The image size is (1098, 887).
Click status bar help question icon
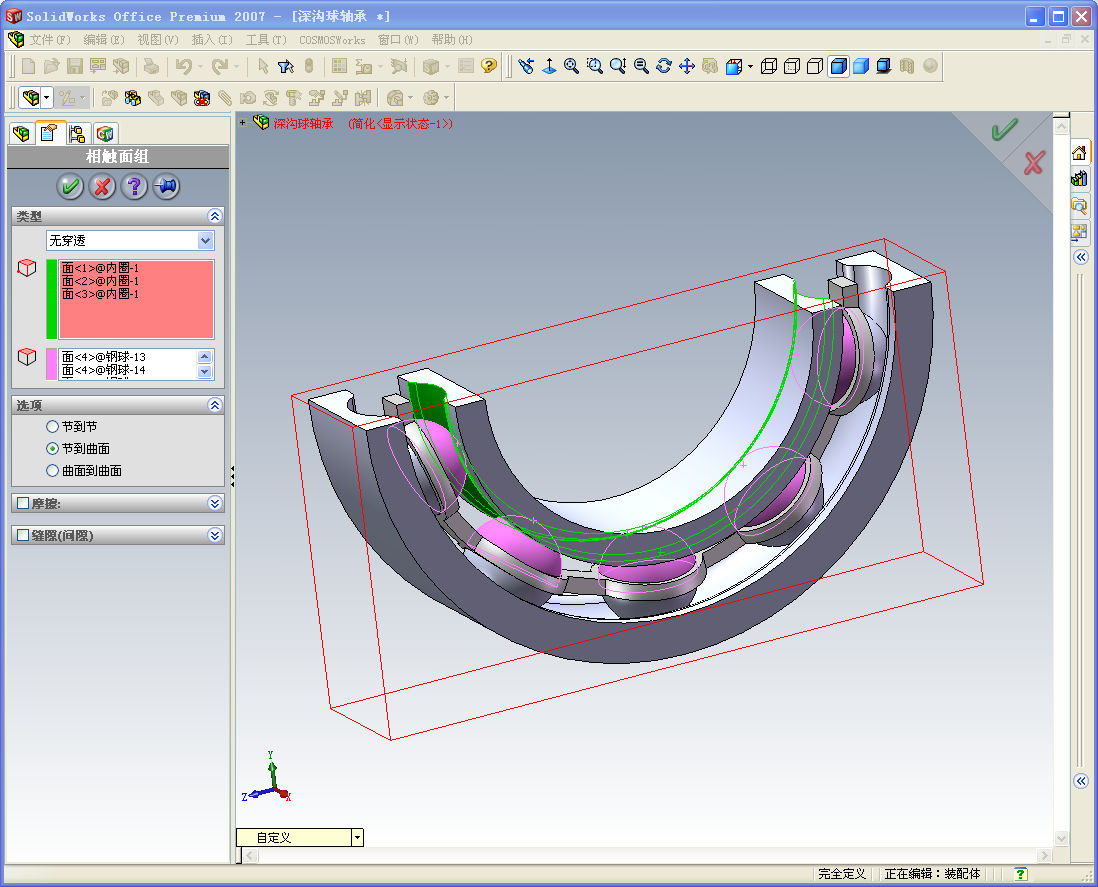tap(1021, 873)
